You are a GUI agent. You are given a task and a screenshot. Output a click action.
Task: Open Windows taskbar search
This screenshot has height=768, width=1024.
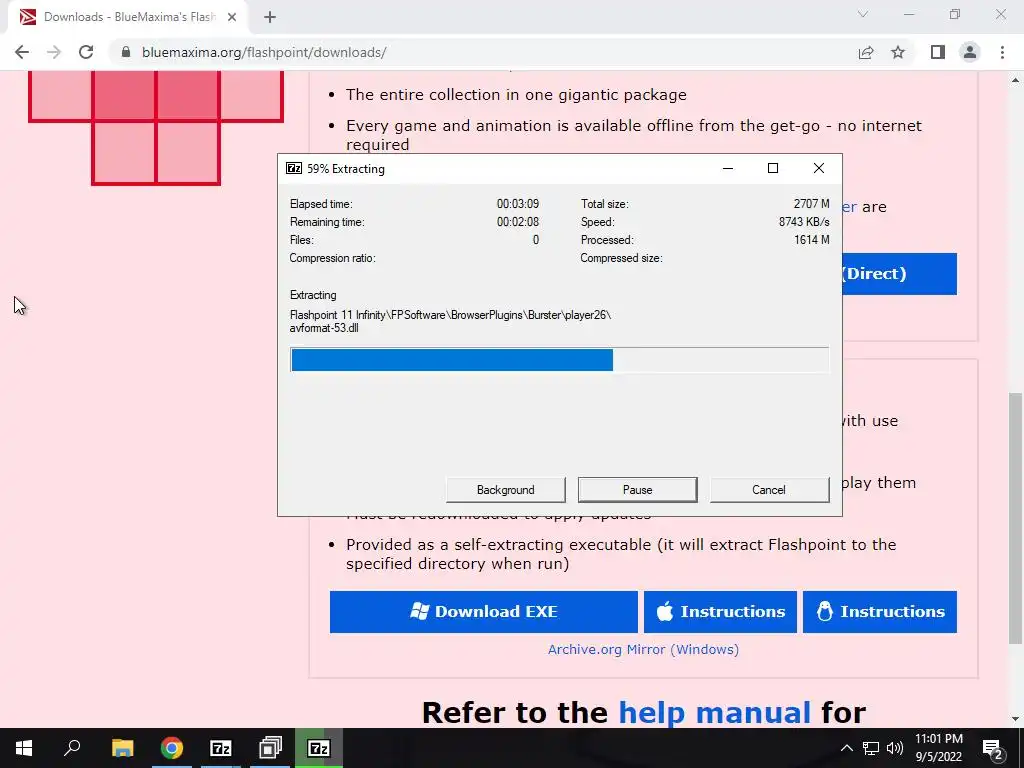[x=72, y=748]
